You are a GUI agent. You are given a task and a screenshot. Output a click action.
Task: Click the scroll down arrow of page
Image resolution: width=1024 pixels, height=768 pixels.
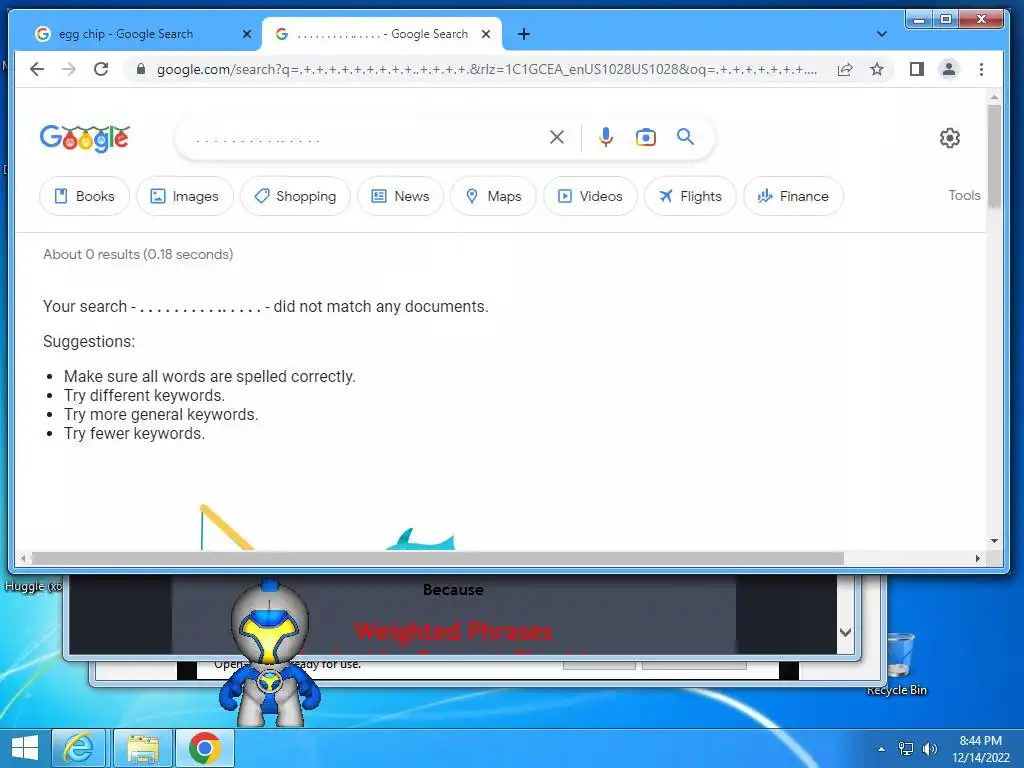click(994, 541)
